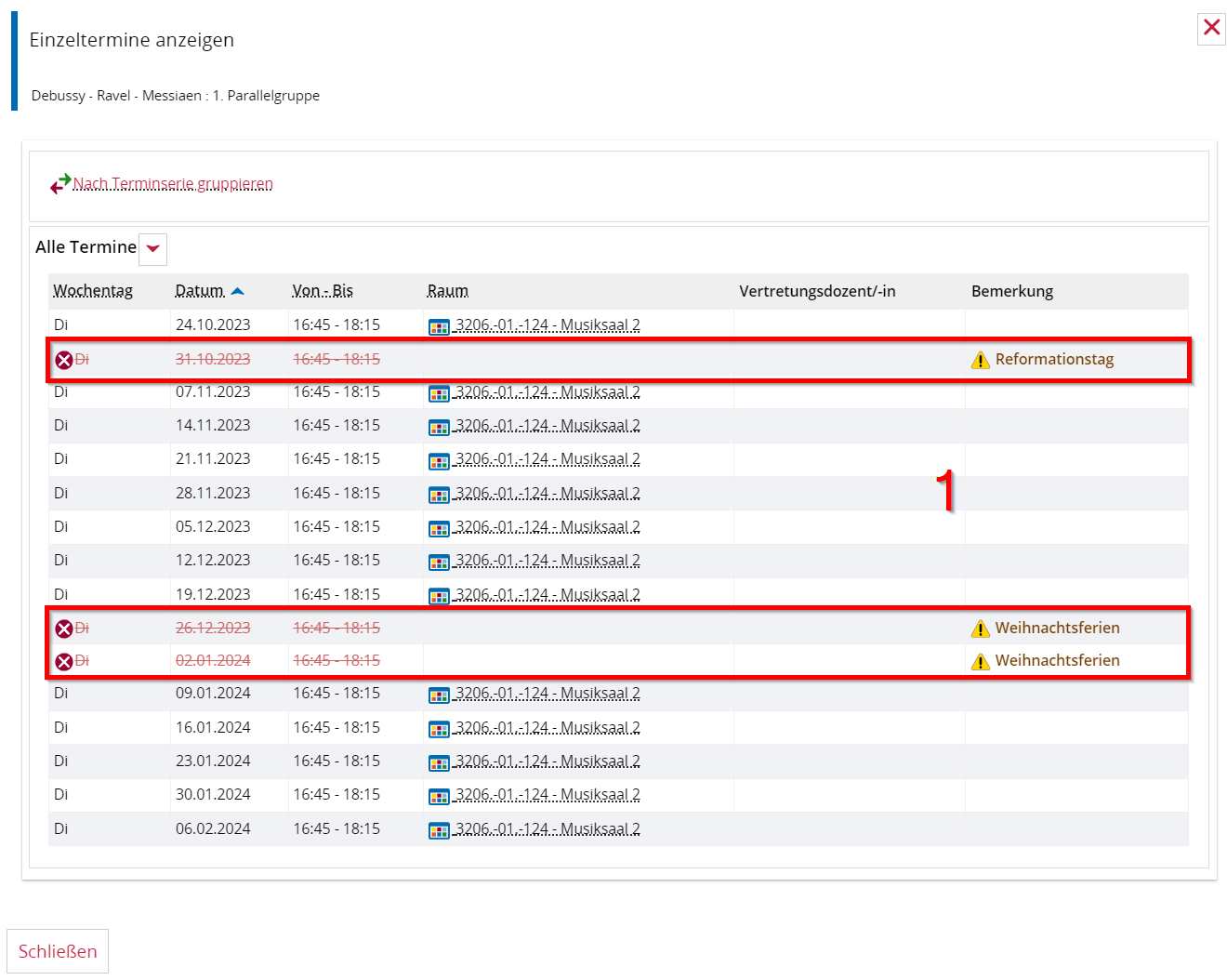1227x980 pixels.
Task: Click the room calendar icon for 14.11.2023
Action: [439, 427]
